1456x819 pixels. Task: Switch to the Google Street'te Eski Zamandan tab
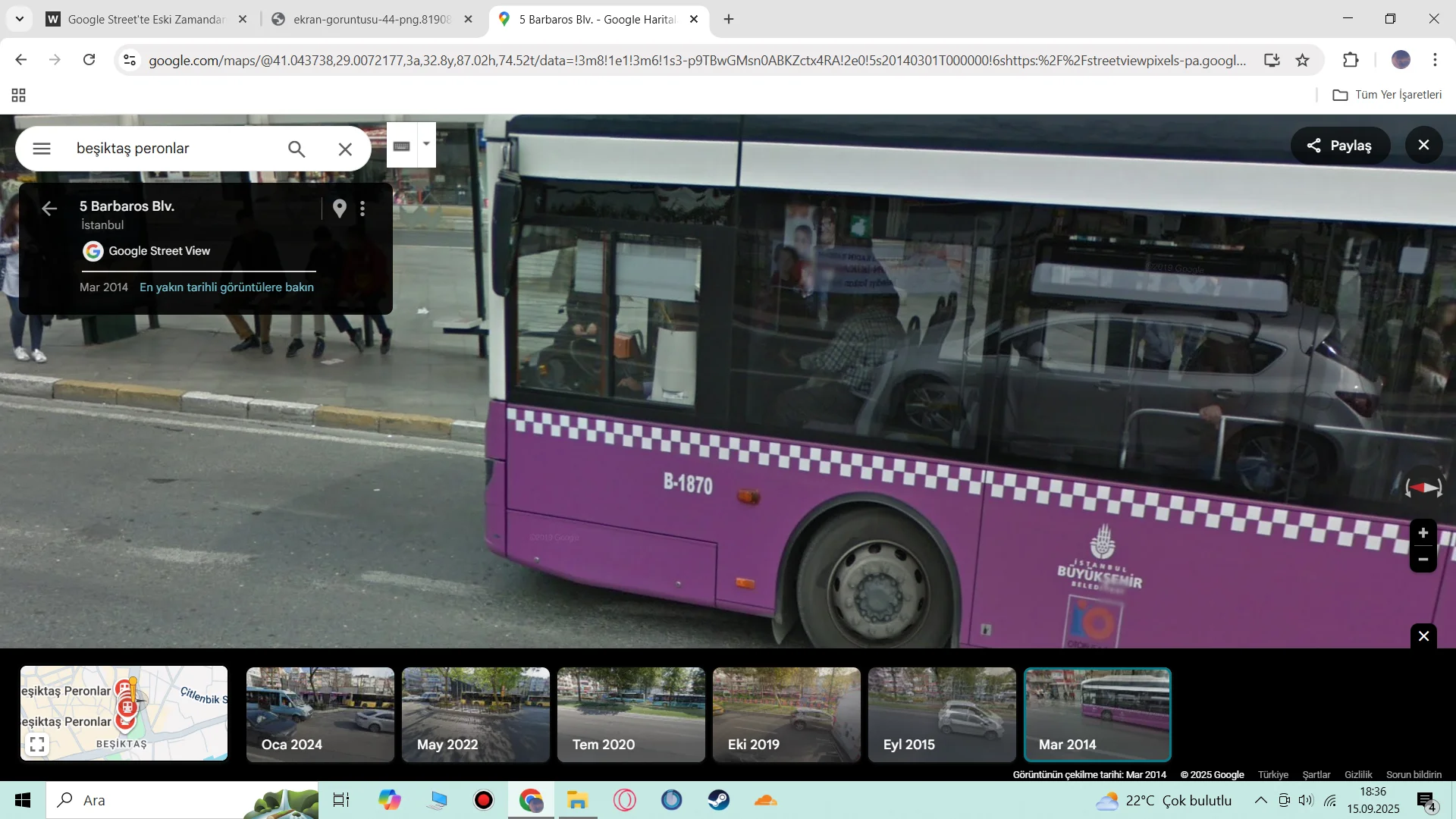click(146, 19)
